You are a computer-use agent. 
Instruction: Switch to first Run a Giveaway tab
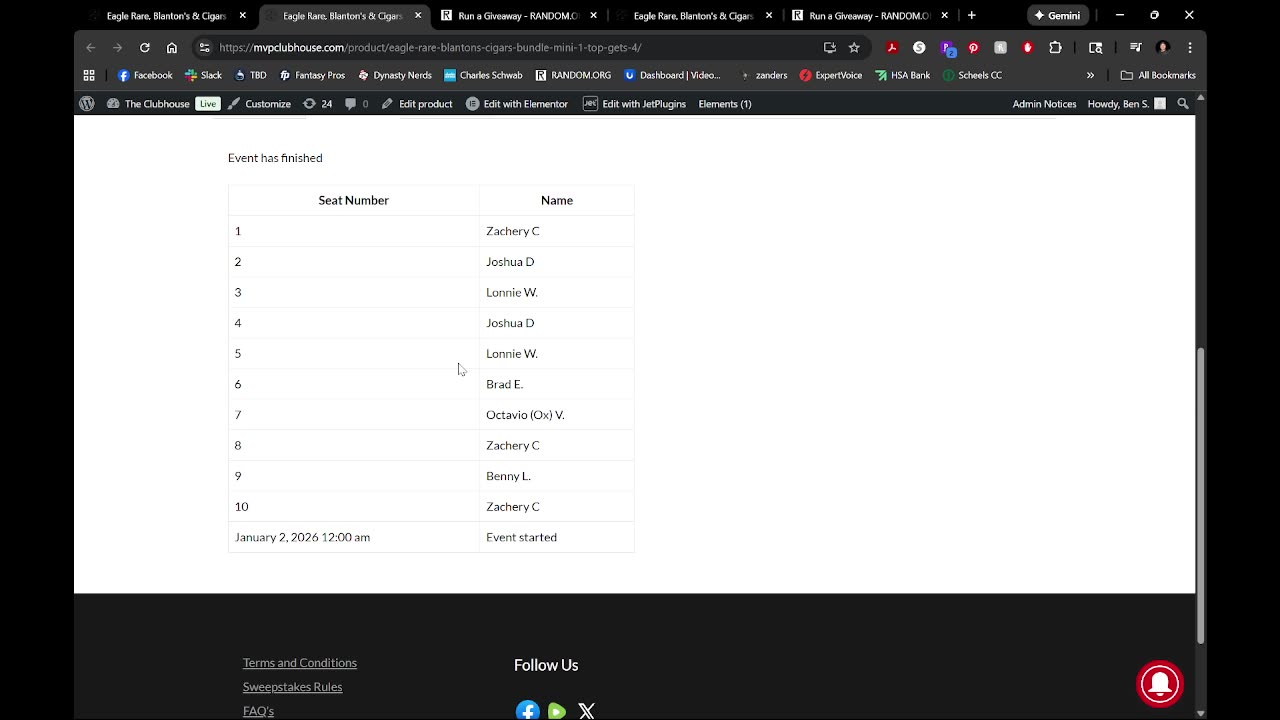tap(518, 16)
